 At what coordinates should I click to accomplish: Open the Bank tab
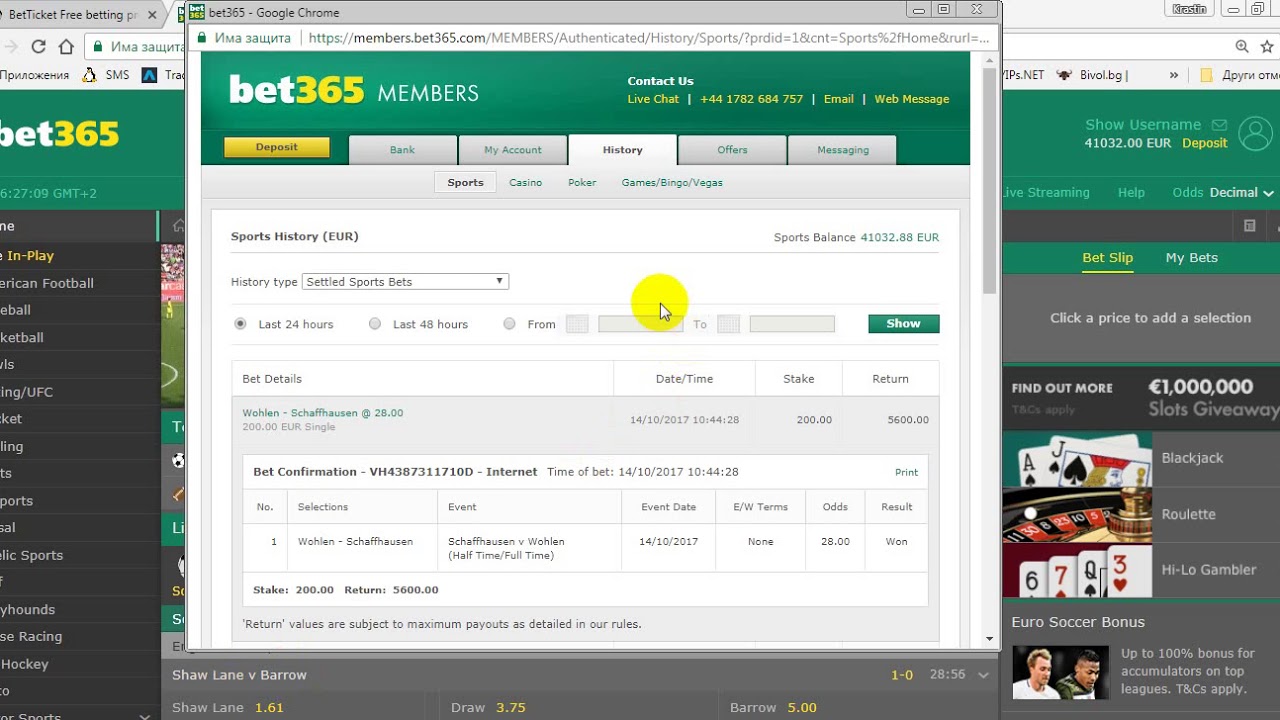402,150
